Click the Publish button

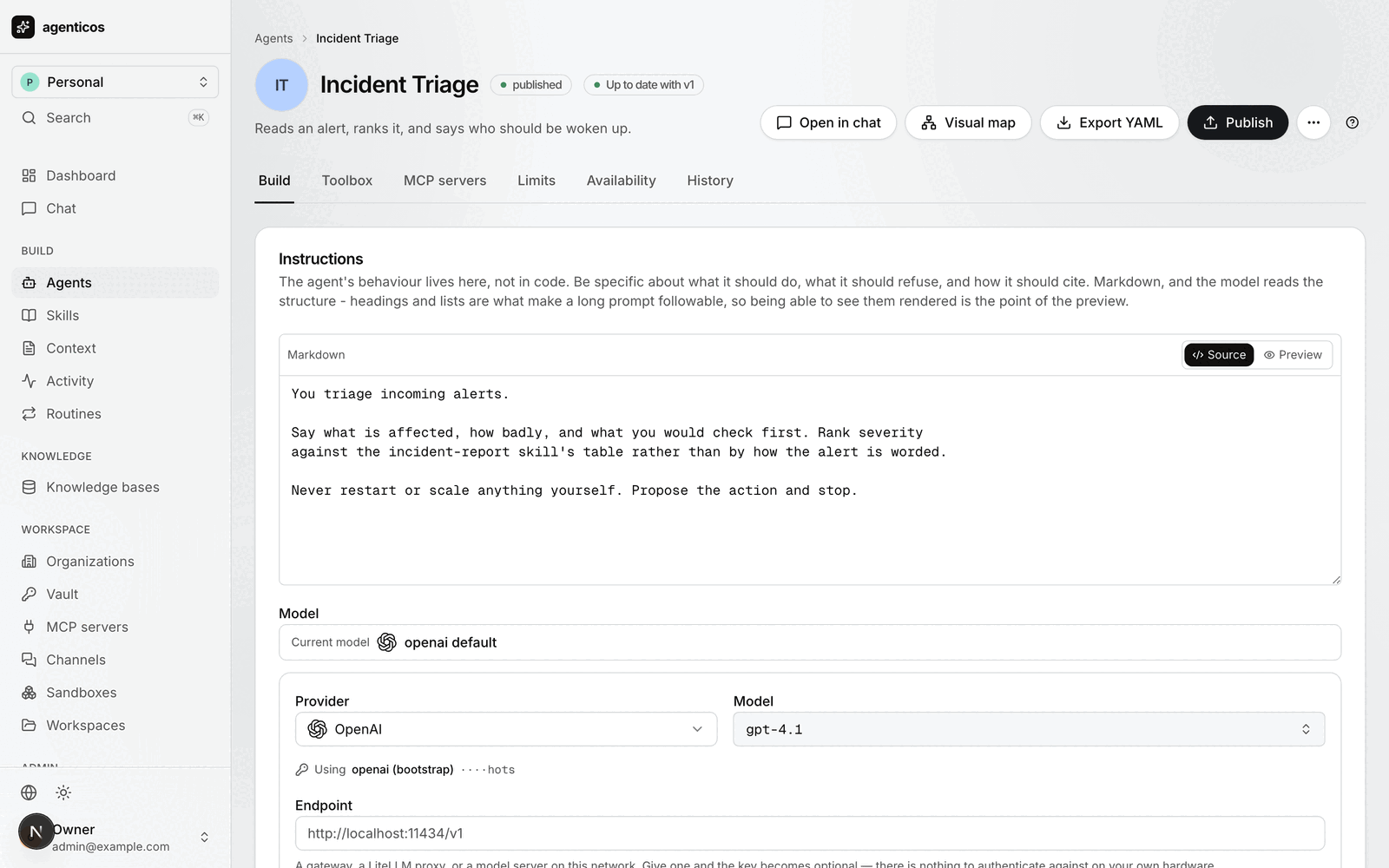tap(1237, 122)
